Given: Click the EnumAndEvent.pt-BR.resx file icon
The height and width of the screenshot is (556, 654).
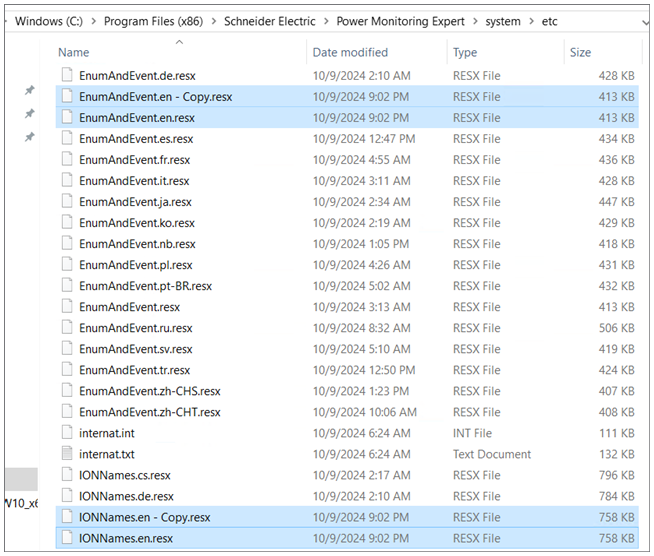Looking at the screenshot, I should (67, 285).
